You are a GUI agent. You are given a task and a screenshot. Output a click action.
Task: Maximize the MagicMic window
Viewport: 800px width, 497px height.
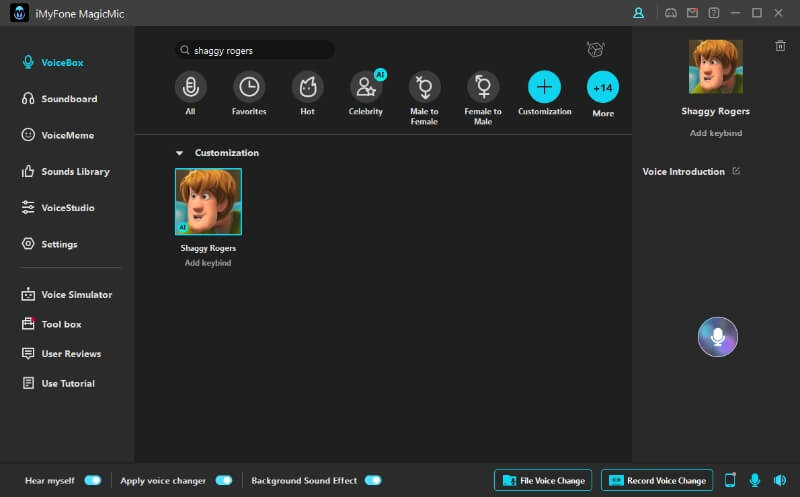[757, 13]
